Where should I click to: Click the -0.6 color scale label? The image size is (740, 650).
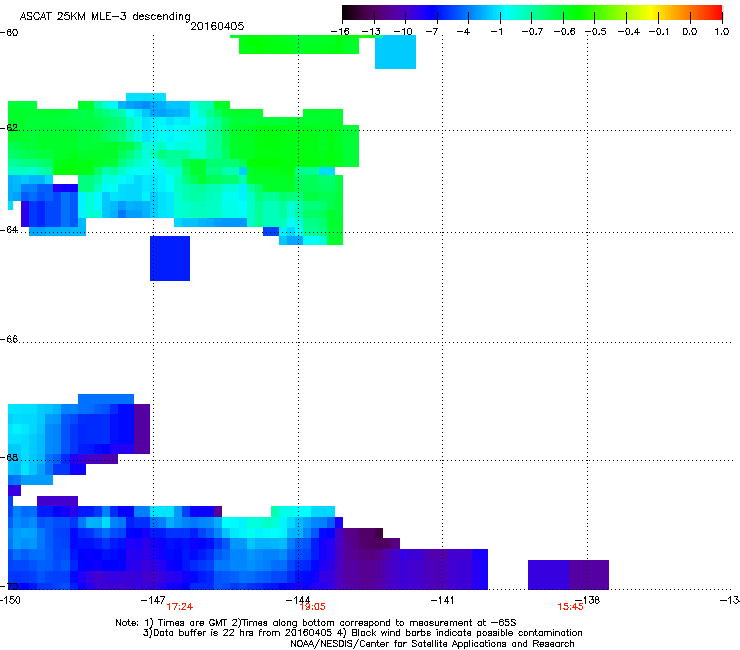pyautogui.click(x=564, y=32)
